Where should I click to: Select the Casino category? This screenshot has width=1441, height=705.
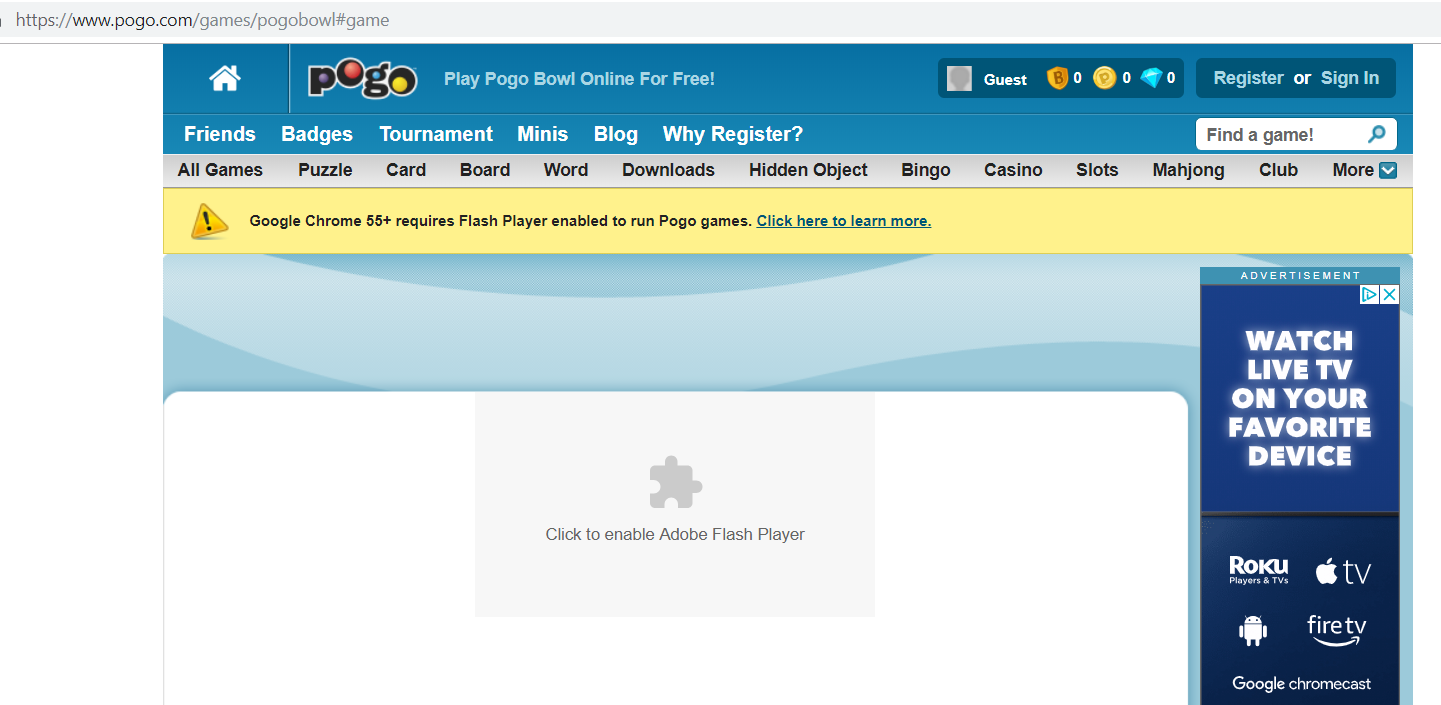tap(1013, 170)
